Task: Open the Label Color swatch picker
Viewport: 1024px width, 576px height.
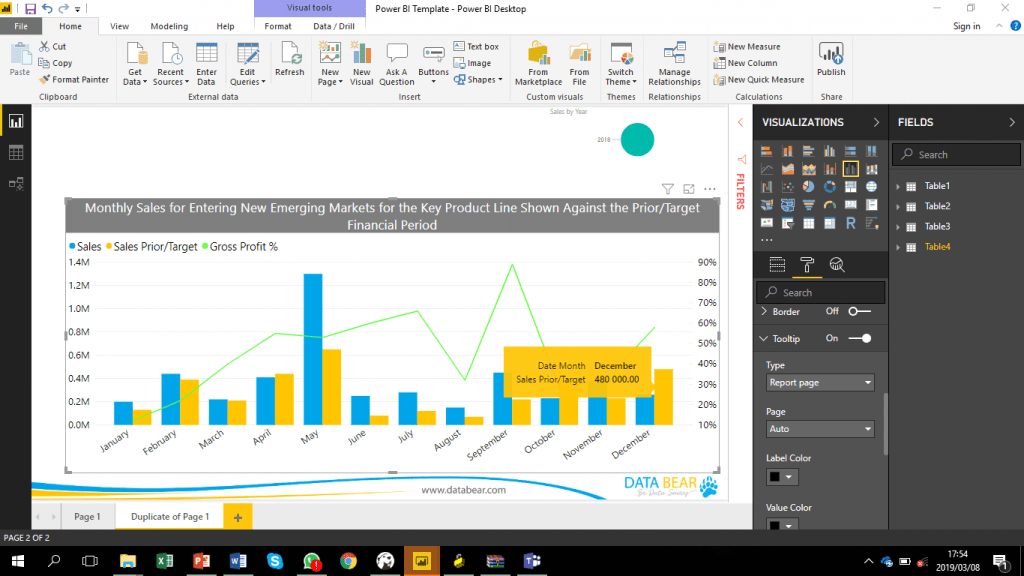Action: 781,478
